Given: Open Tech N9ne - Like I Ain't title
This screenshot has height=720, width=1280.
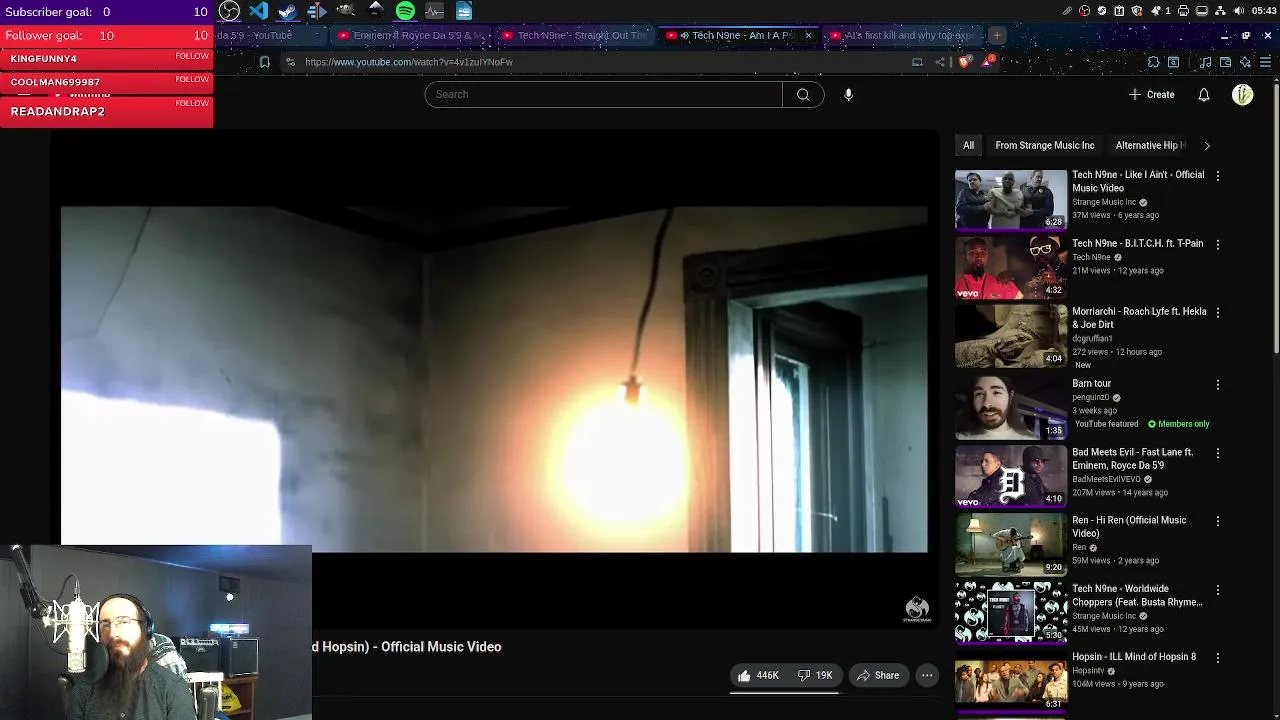Looking at the screenshot, I should (x=1138, y=181).
